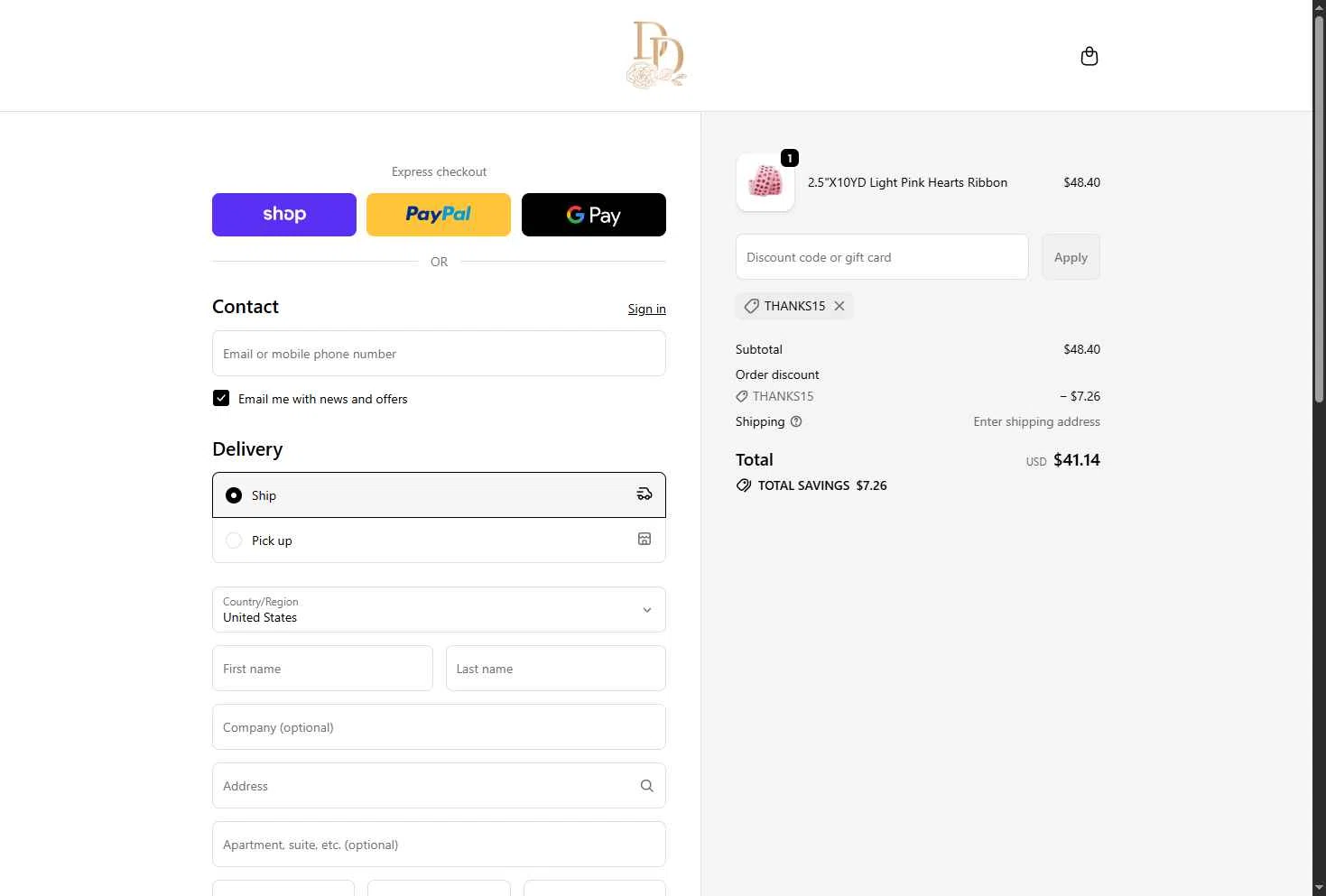Click the Total Savings tag icon
Viewport: 1326px width, 896px height.
point(744,485)
